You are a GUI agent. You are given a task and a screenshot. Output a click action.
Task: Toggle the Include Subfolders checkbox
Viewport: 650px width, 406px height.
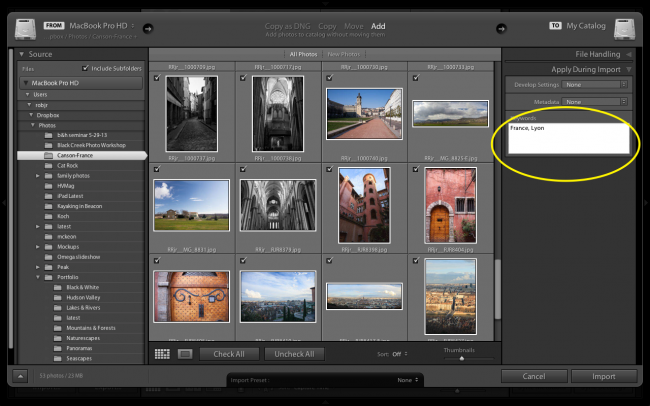pyautogui.click(x=85, y=68)
